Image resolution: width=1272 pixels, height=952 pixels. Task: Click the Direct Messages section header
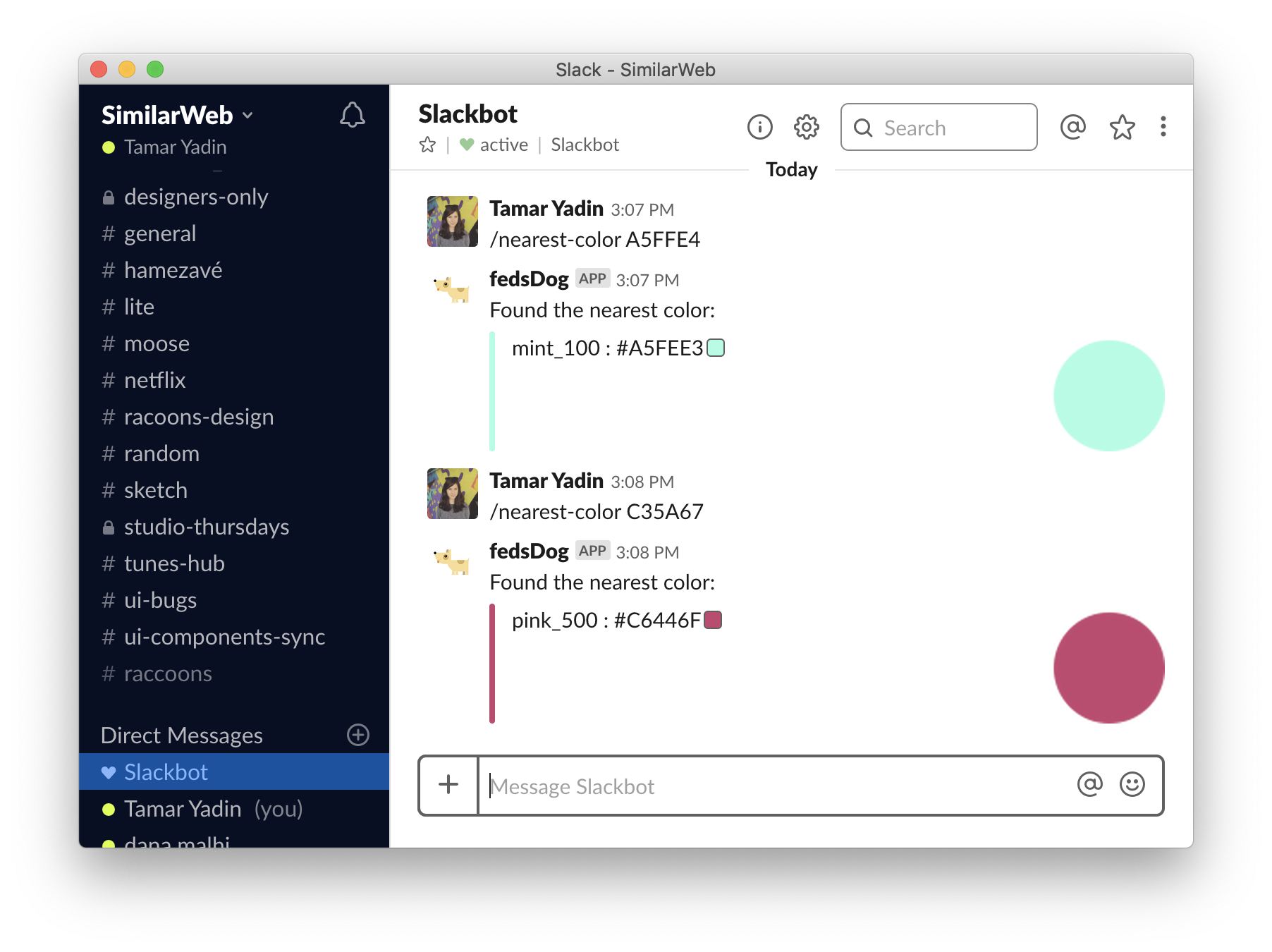pyautogui.click(x=182, y=736)
